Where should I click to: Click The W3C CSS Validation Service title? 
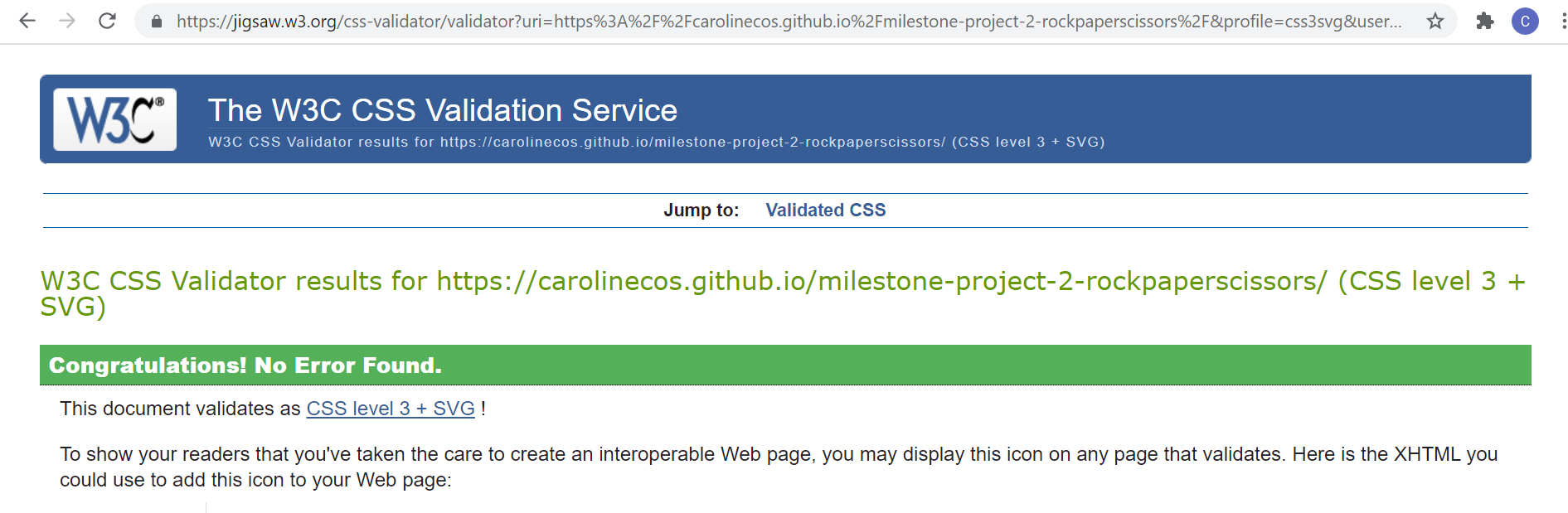[x=440, y=109]
